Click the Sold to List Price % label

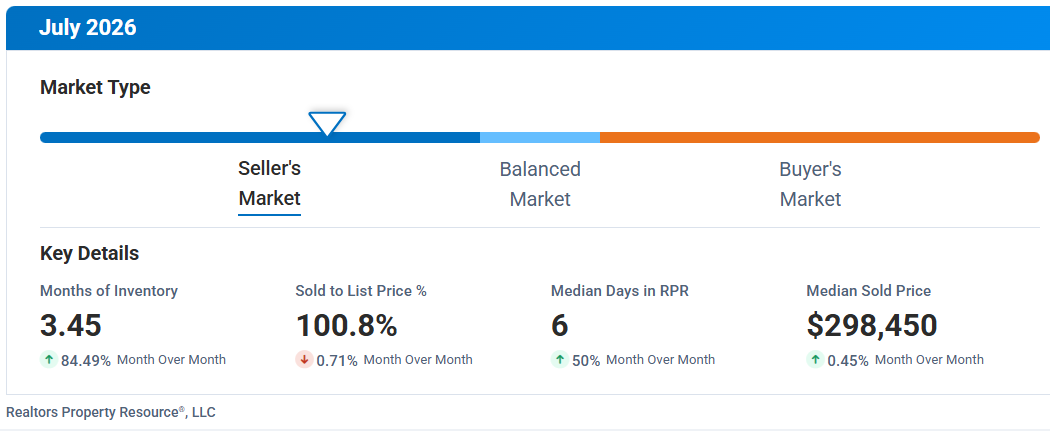[361, 291]
